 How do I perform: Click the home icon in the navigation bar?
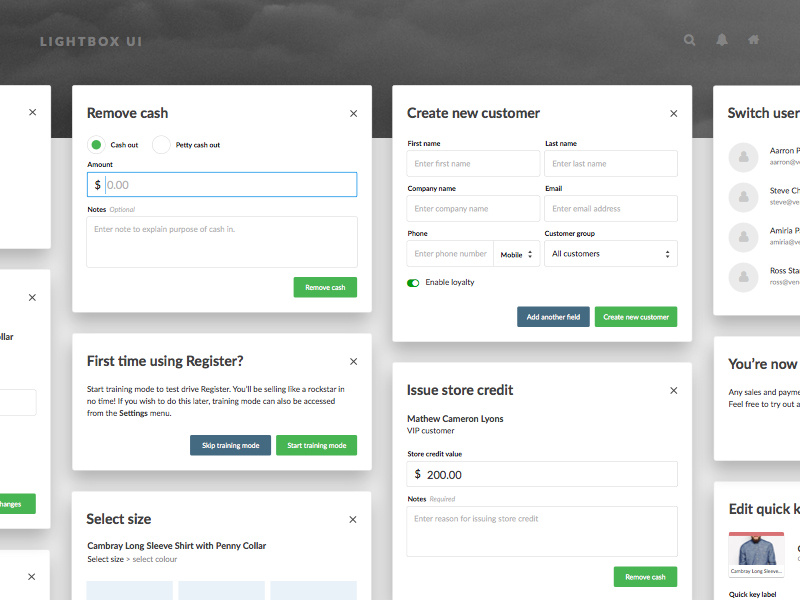point(753,40)
